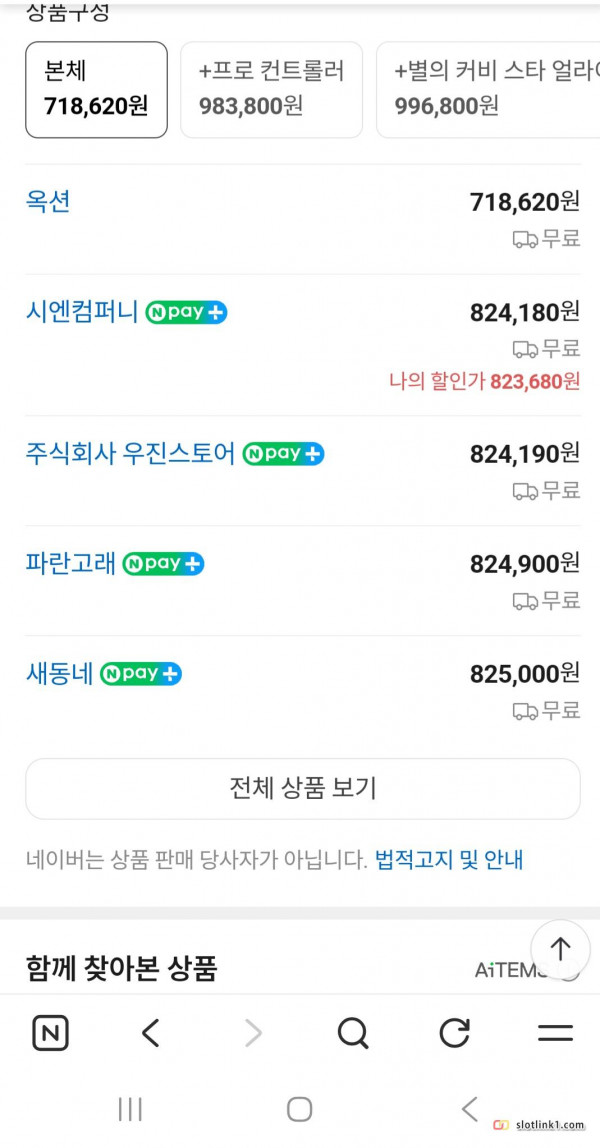Open the 법적고지 및 안내 link

click(448, 859)
